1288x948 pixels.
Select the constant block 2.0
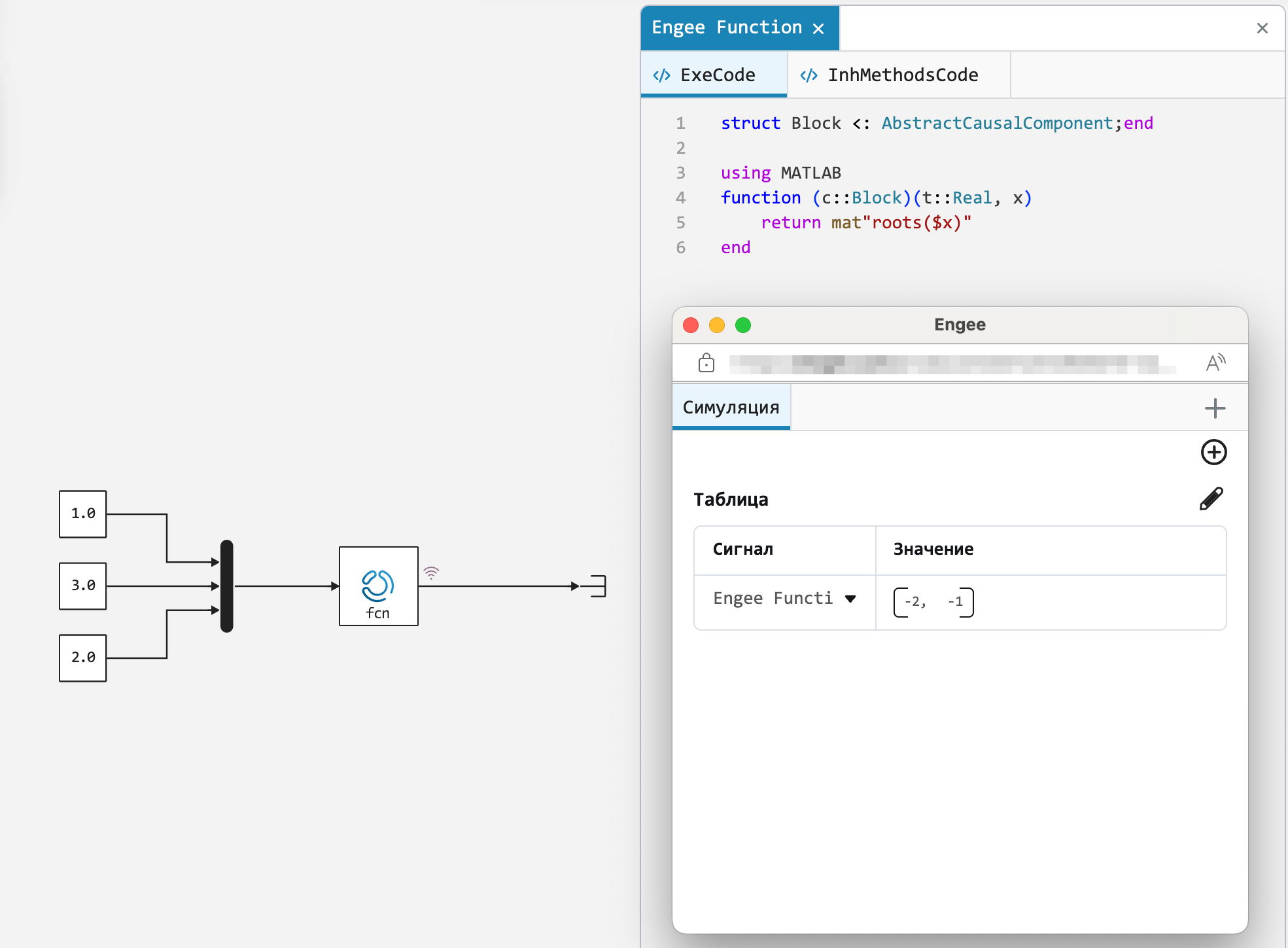[83, 658]
